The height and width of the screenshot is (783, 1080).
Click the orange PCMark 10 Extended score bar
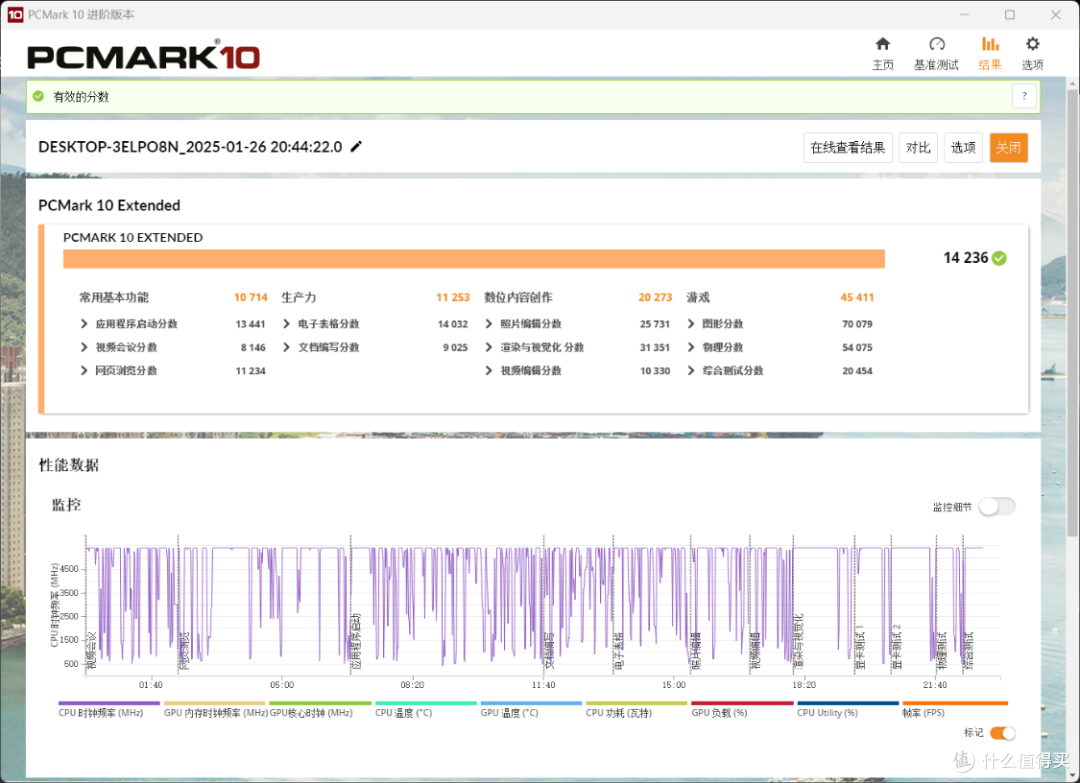474,259
